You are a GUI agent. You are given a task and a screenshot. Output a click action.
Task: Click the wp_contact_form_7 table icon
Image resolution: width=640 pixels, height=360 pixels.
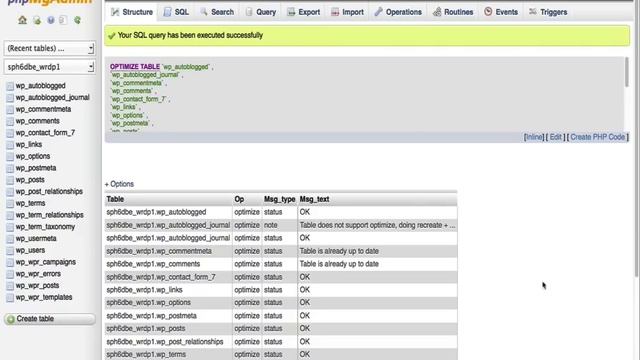(10, 133)
